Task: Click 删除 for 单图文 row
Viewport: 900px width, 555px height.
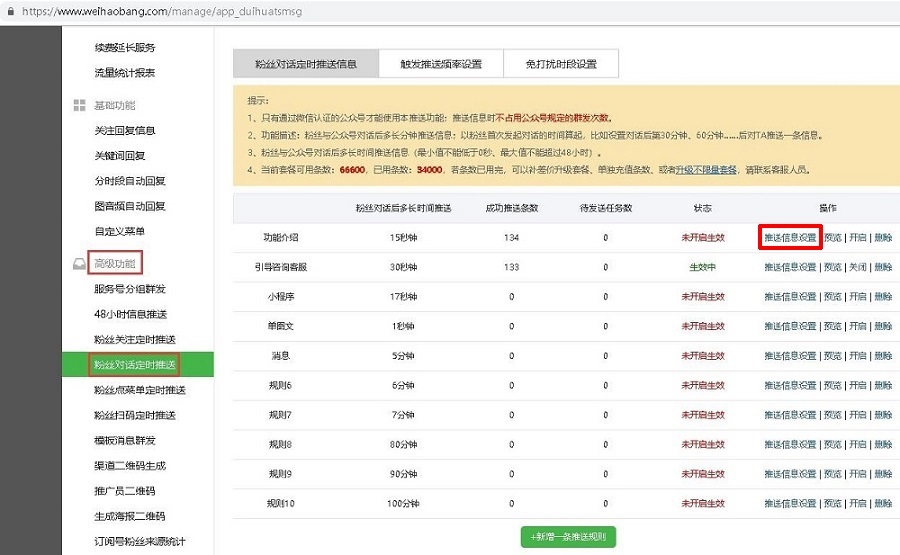Action: 883,326
